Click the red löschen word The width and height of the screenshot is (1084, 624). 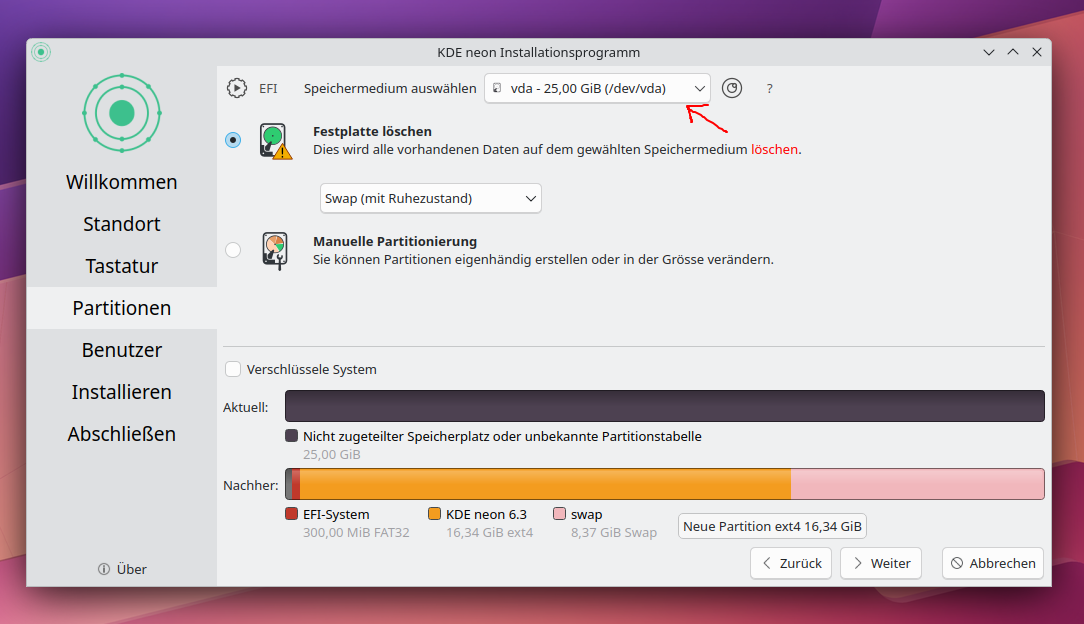774,149
